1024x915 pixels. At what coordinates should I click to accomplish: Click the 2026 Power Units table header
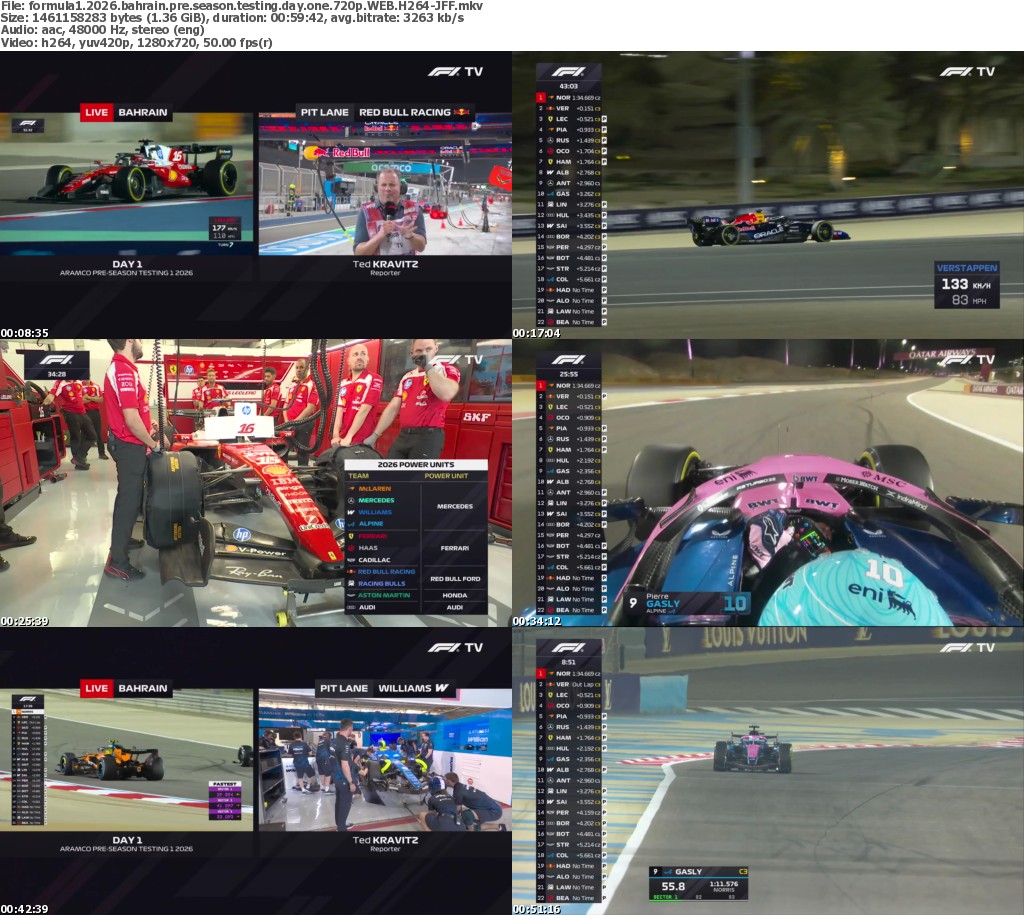point(416,464)
